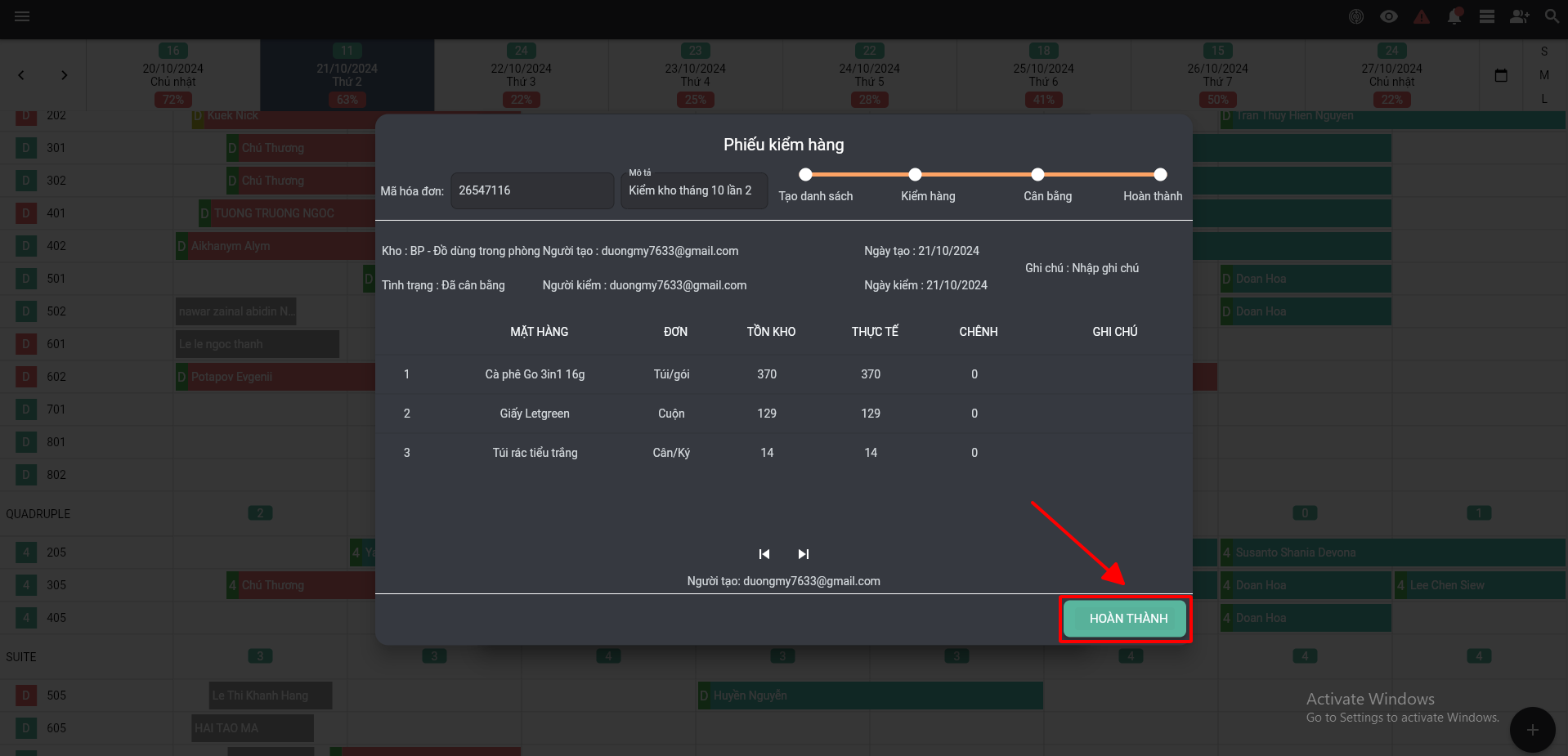Screen dimensions: 1568x756
Task: Jump to last page in inventory list
Action: point(804,554)
